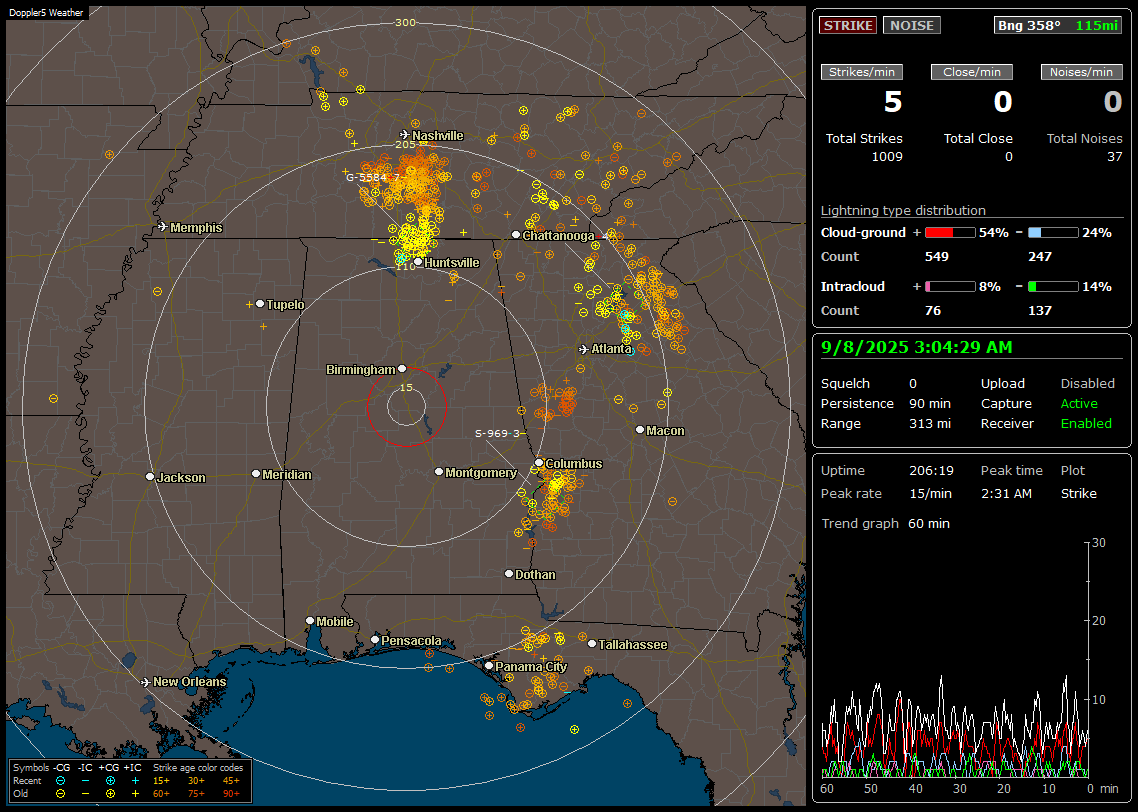Viewport: 1138px width, 812px height.
Task: Click the 205 mile range ring label
Action: click(406, 144)
